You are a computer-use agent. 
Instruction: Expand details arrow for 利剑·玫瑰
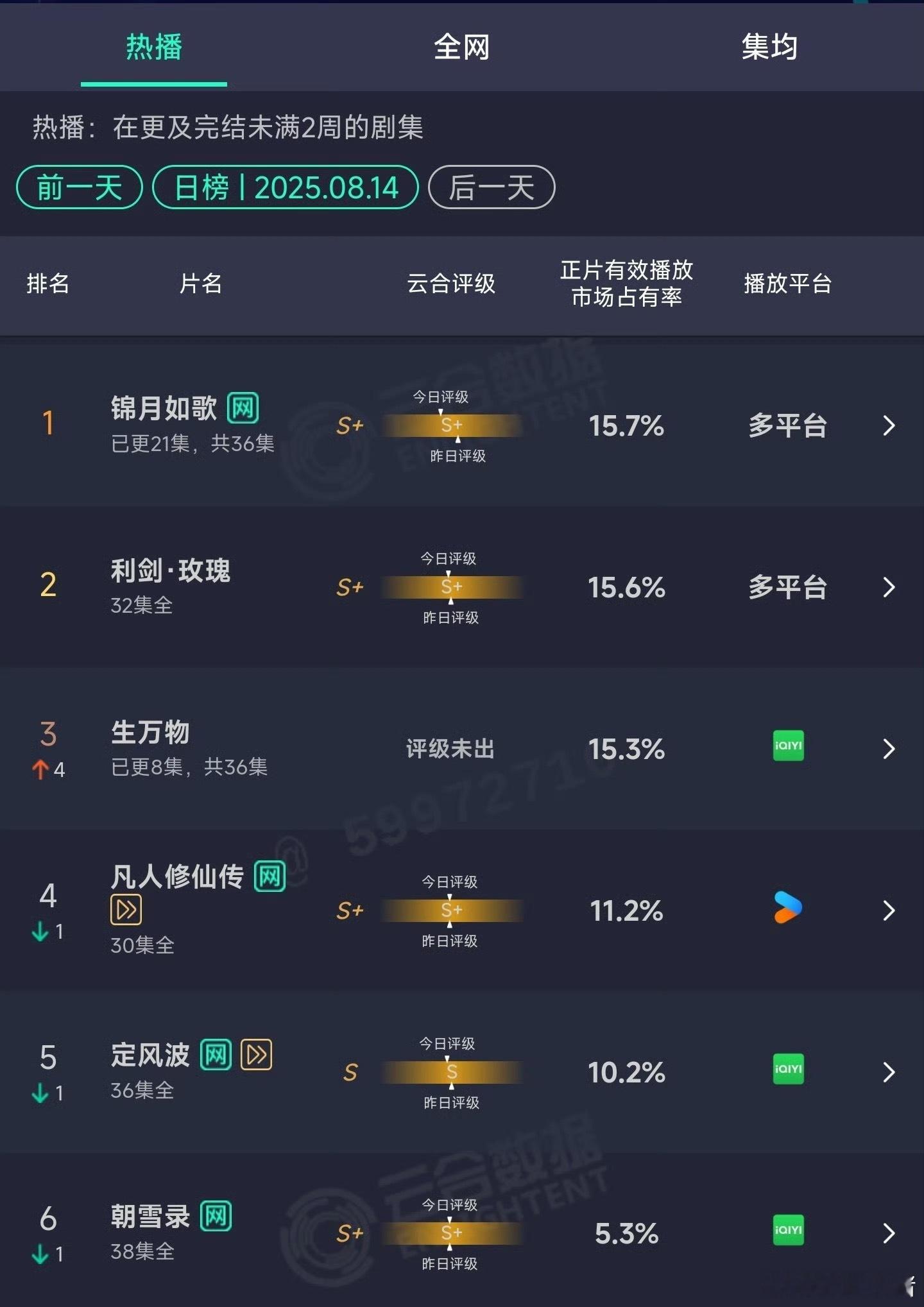tap(889, 587)
